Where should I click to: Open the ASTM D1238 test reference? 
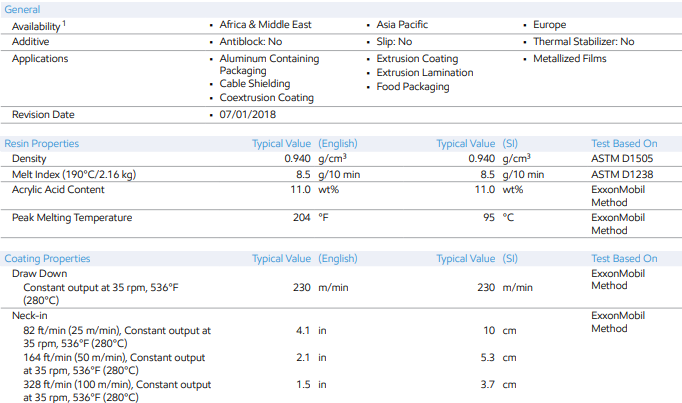[622, 175]
